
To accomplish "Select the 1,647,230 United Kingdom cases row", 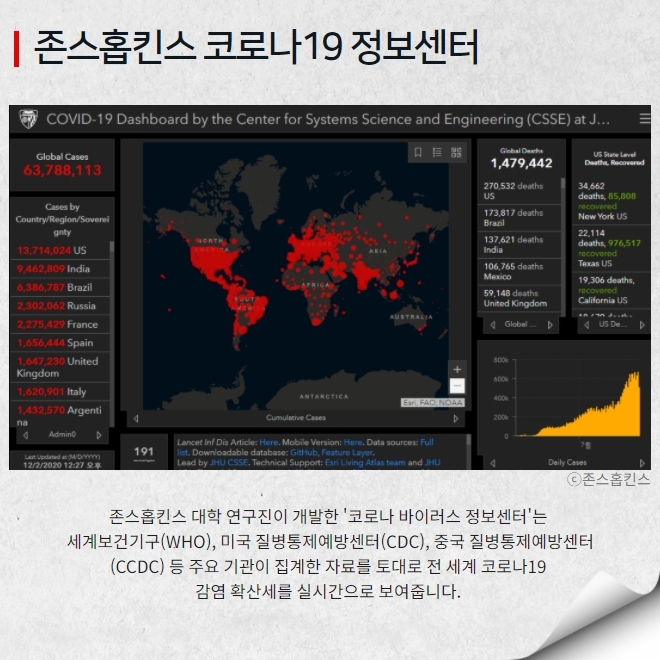I will pyautogui.click(x=60, y=367).
